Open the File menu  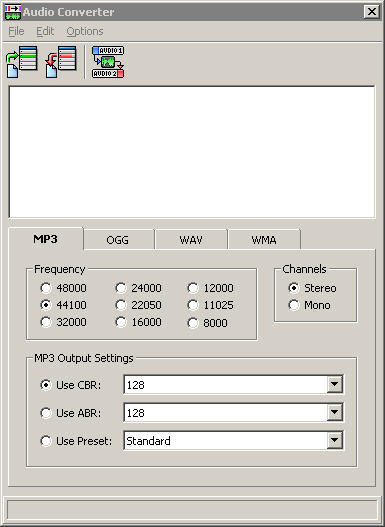[16, 31]
